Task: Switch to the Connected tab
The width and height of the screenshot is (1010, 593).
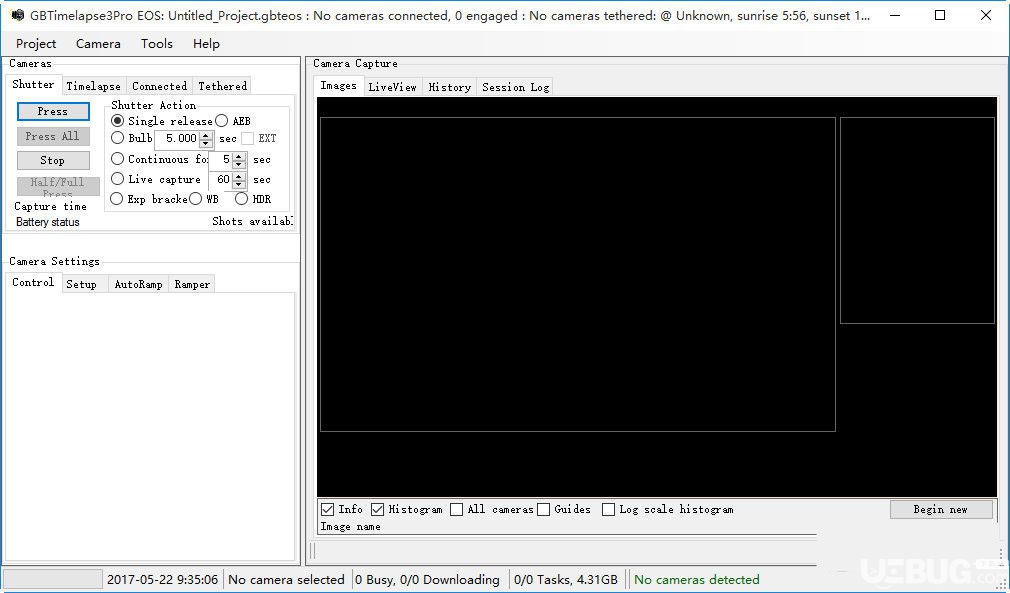Action: [x=159, y=86]
